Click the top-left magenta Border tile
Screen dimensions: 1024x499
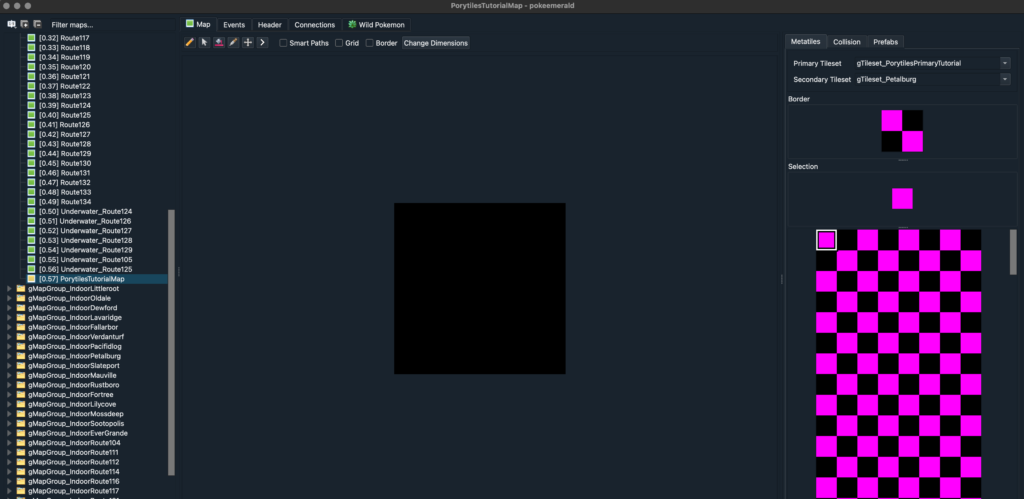(891, 120)
